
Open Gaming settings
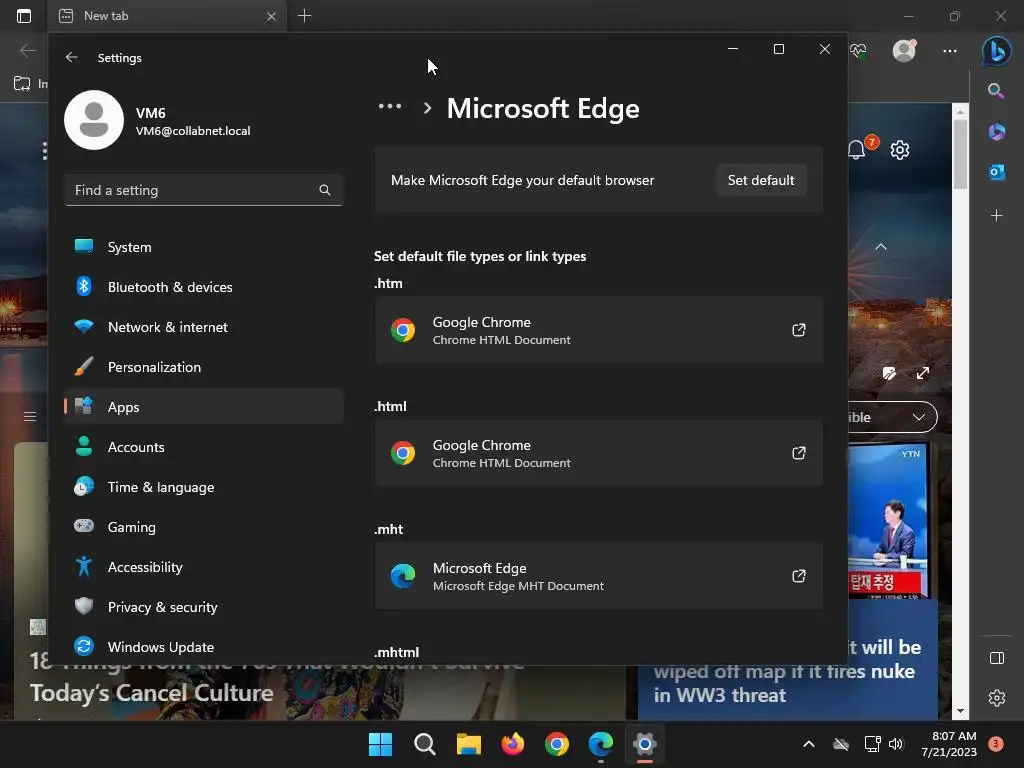(x=204, y=526)
